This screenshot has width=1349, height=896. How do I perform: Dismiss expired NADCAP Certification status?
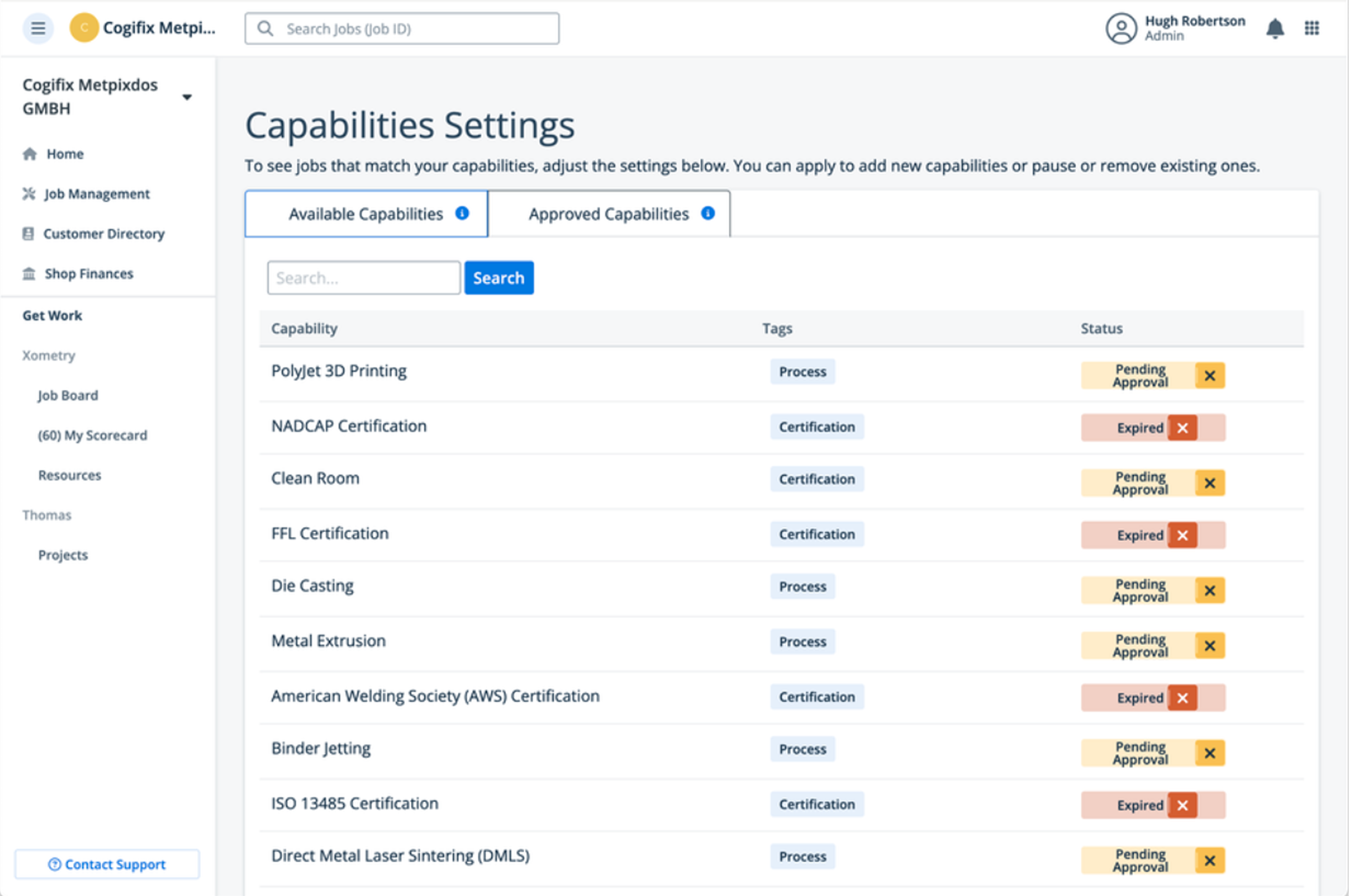(x=1182, y=428)
